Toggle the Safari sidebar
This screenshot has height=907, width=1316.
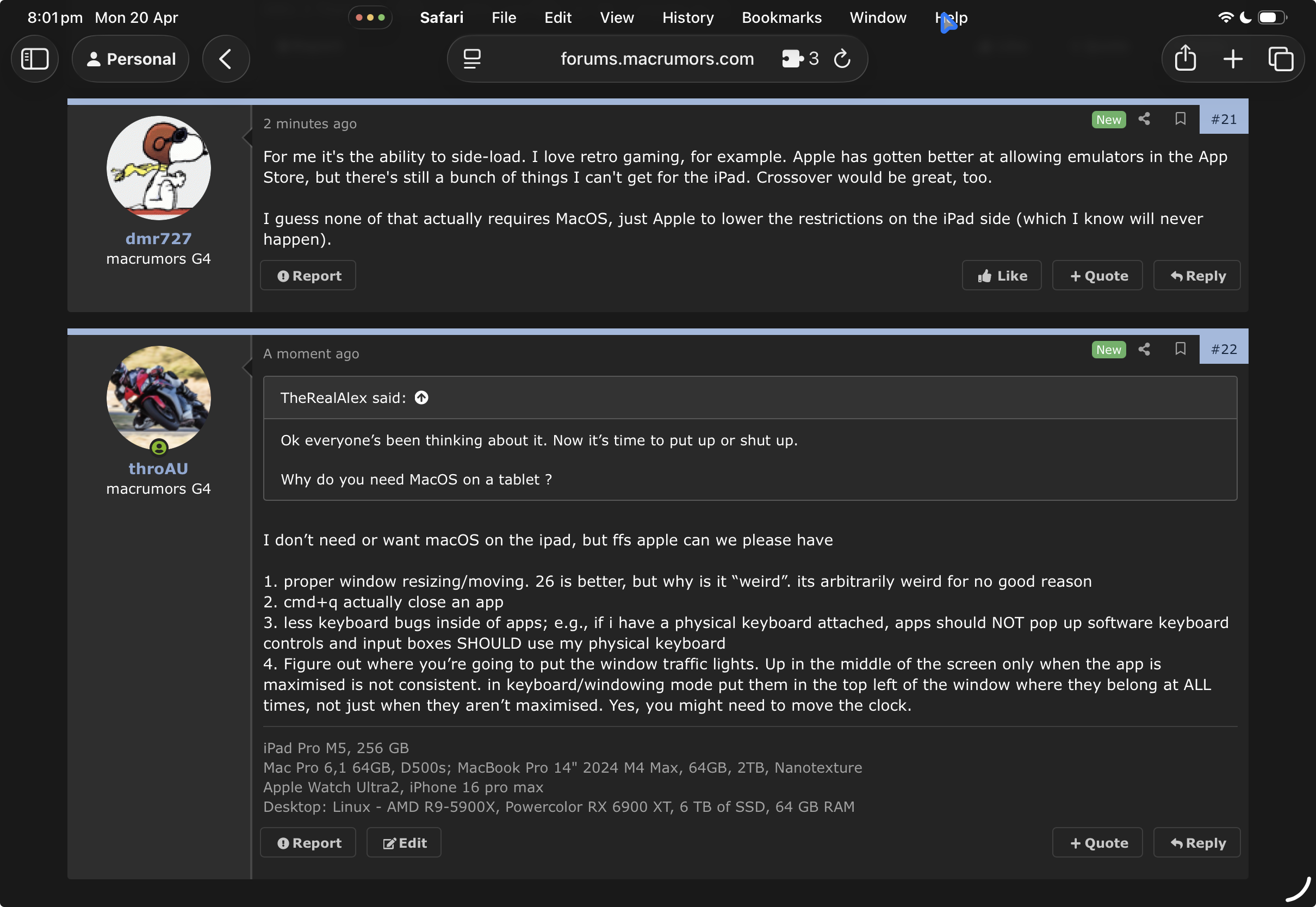[x=35, y=59]
